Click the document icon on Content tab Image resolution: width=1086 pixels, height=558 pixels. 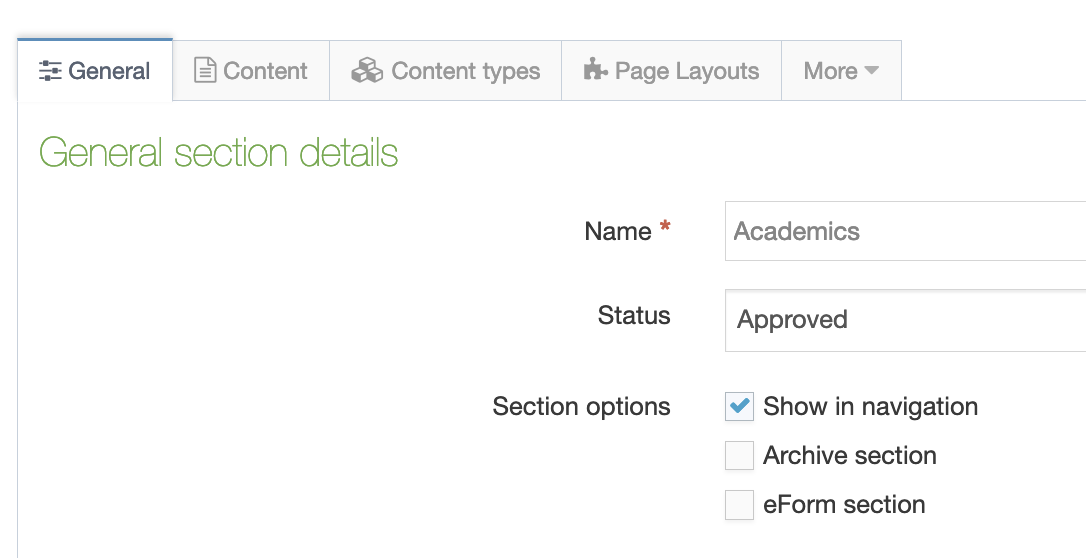click(205, 71)
